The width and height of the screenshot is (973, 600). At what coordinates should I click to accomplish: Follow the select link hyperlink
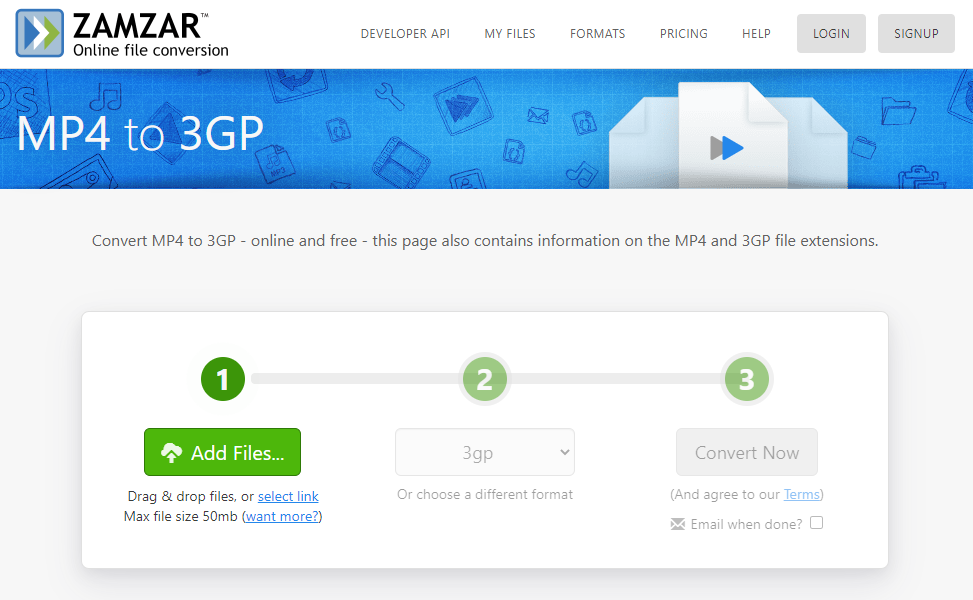tap(288, 497)
